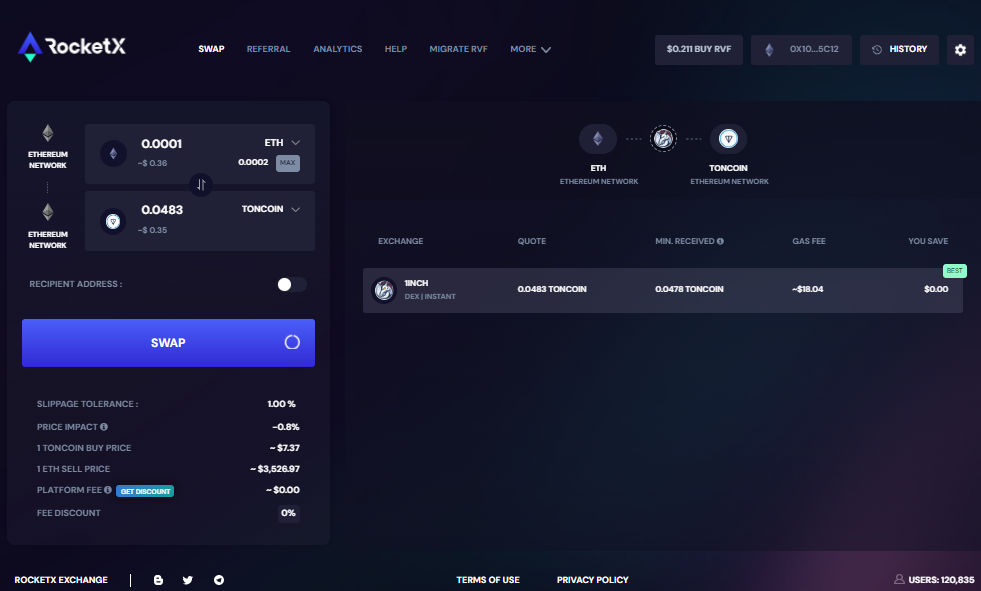The height and width of the screenshot is (591, 981).
Task: Click the price impact -0.8% value
Action: click(286, 427)
